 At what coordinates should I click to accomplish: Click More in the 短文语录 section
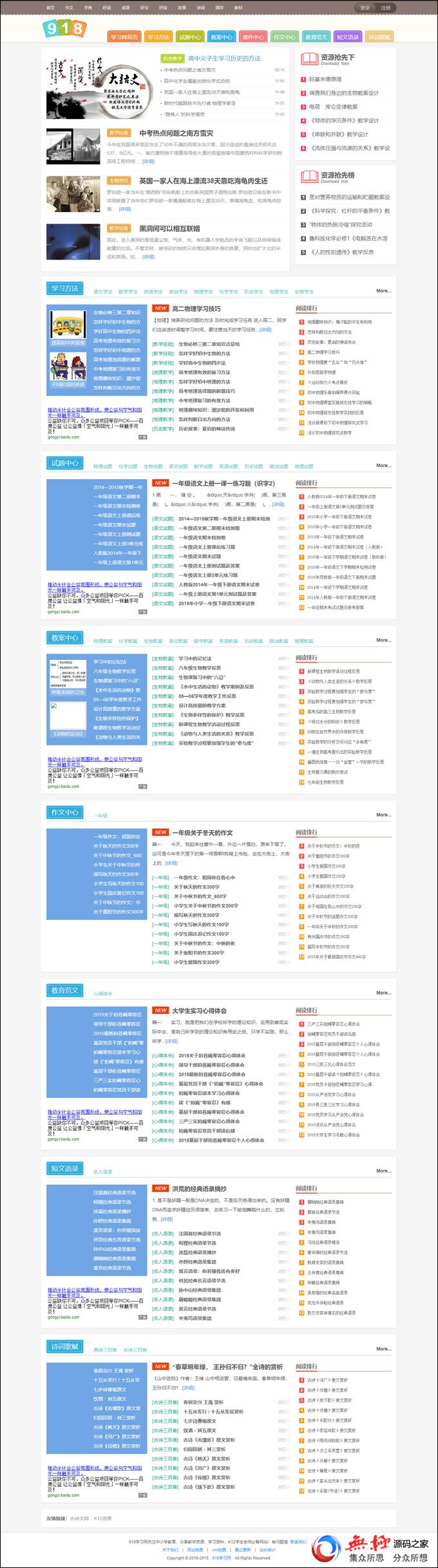(x=384, y=1171)
